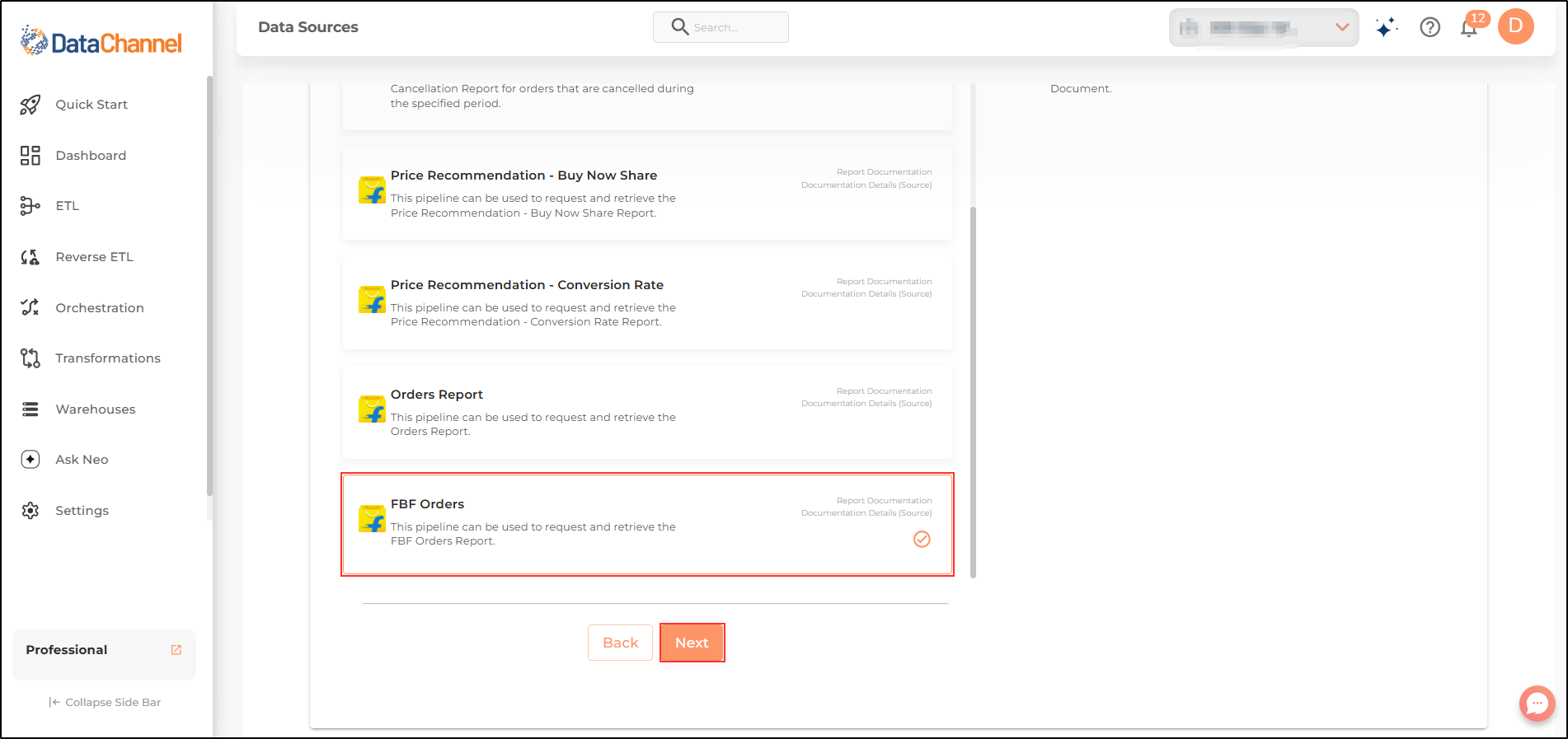Open Transformations menu item
Screen dimensions: 1568x739
click(x=108, y=358)
